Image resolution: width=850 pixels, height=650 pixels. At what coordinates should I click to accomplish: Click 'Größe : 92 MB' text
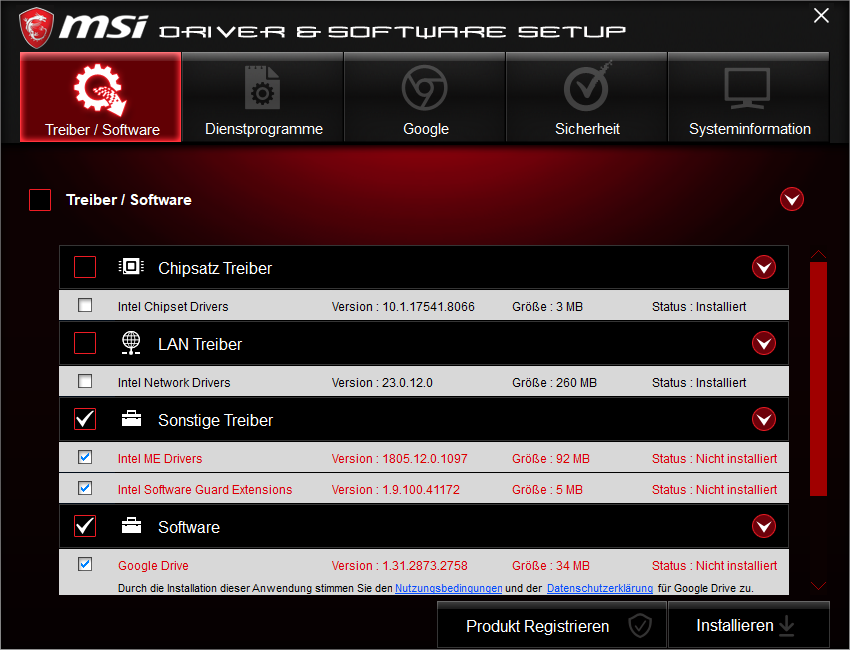[551, 459]
